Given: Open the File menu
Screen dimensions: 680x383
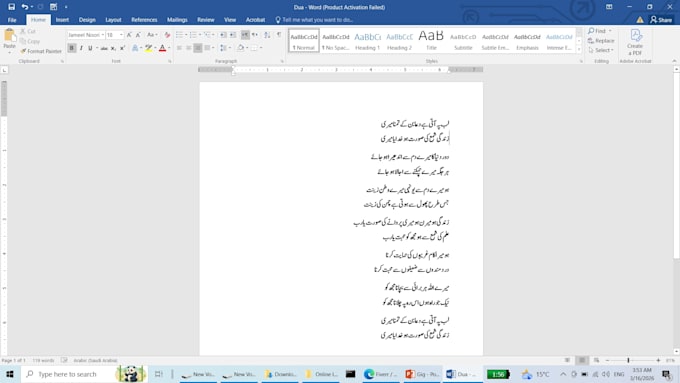Looking at the screenshot, I should pos(12,20).
